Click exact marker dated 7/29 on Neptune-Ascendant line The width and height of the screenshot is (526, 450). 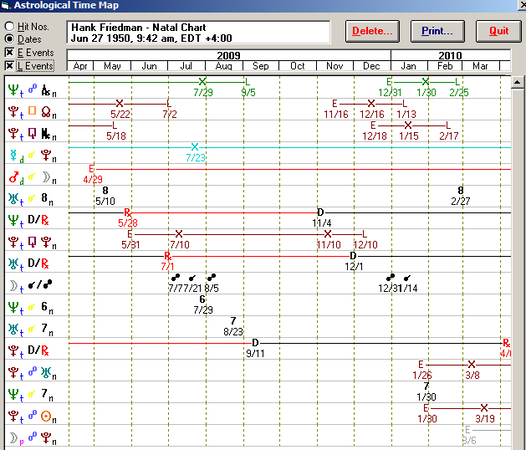202,82
